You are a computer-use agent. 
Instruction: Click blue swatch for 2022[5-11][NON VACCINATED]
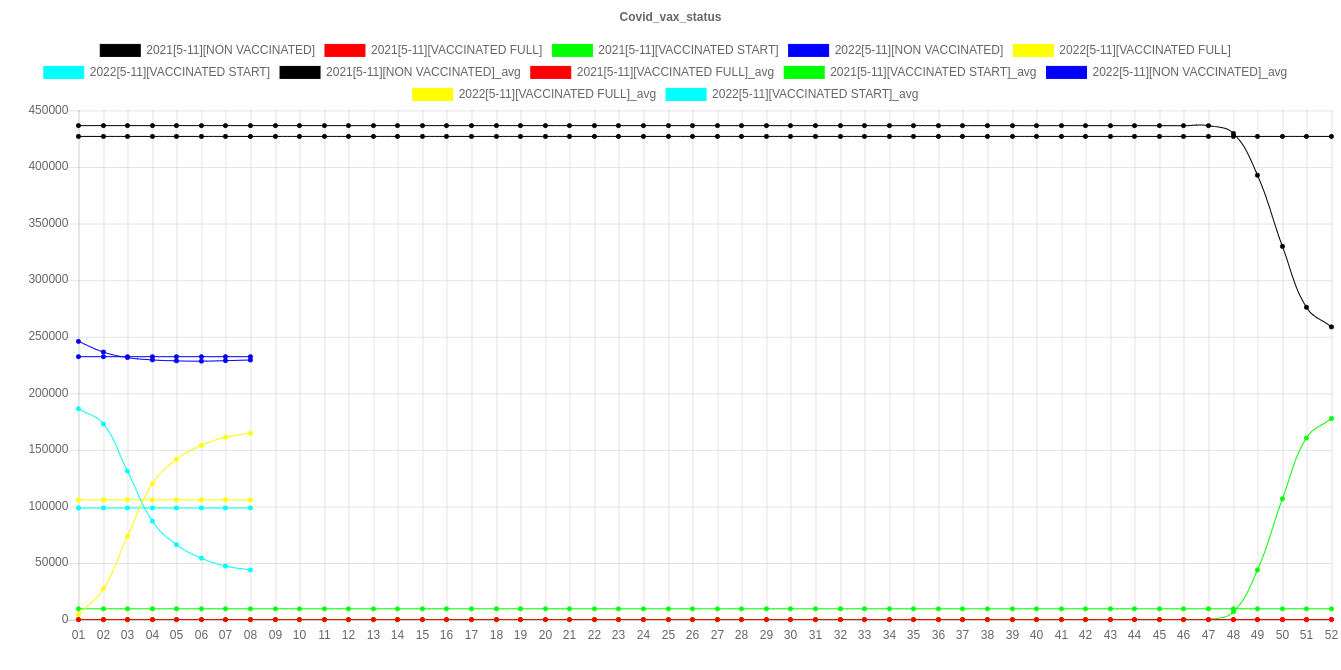[x=808, y=50]
